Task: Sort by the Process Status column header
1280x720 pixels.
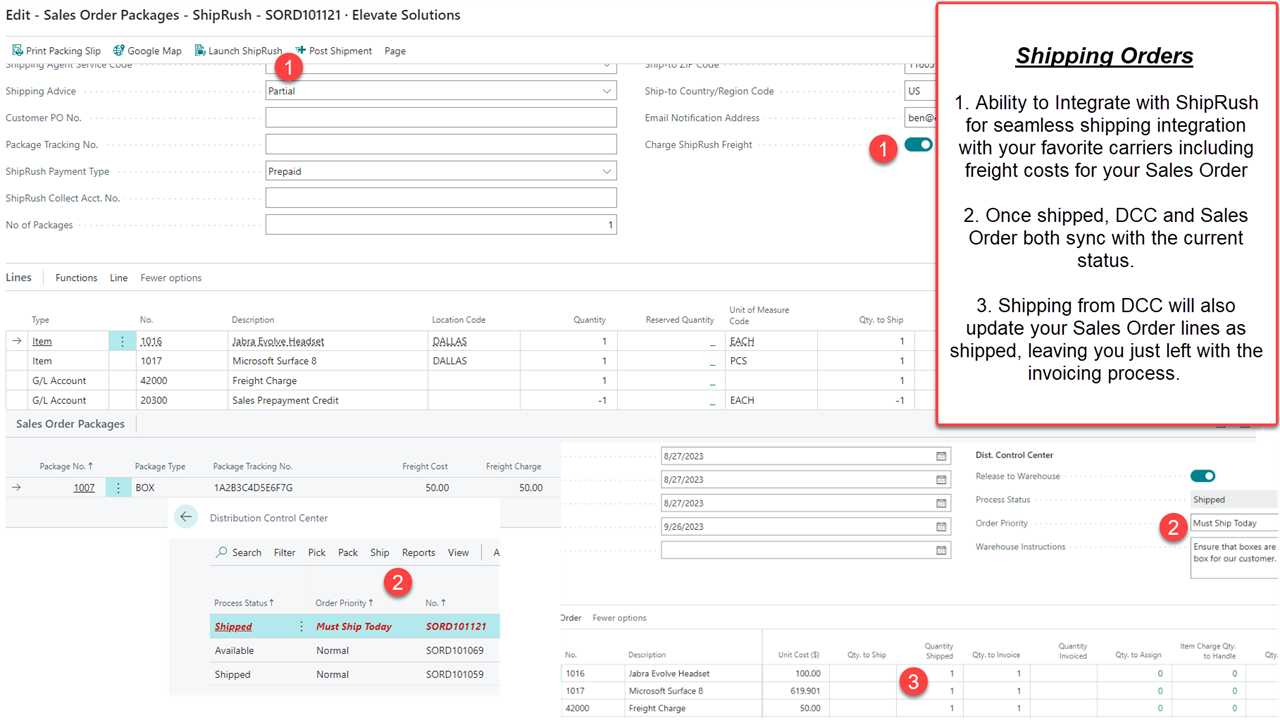Action: coord(246,603)
